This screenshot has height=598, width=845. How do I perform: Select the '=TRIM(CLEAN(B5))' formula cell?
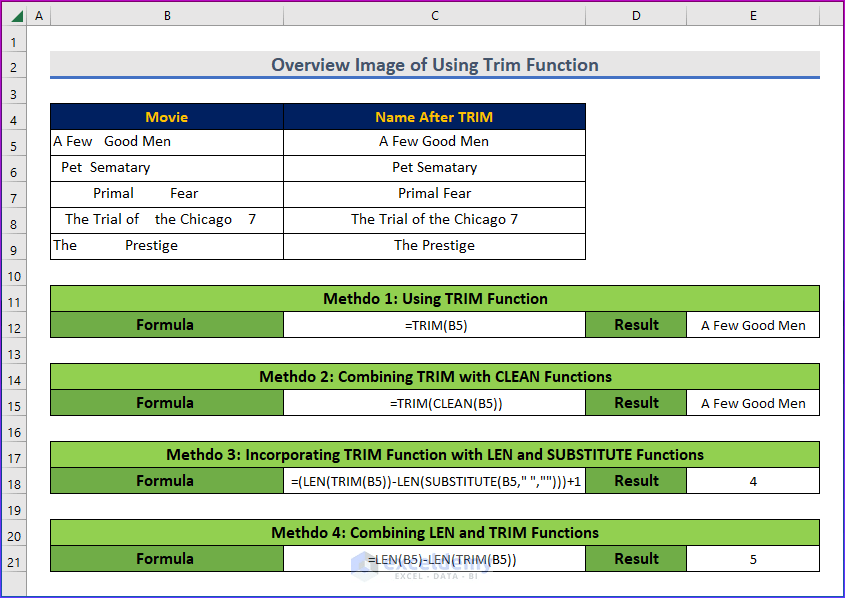434,402
